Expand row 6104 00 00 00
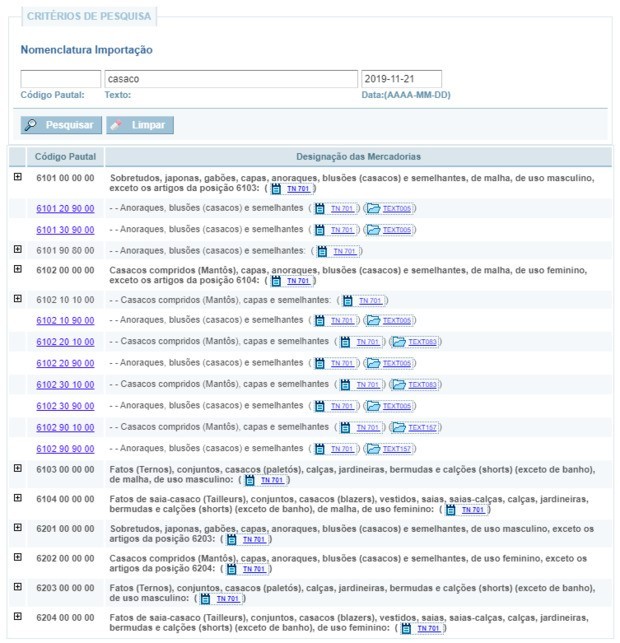The height and width of the screenshot is (643, 620). click(x=18, y=498)
